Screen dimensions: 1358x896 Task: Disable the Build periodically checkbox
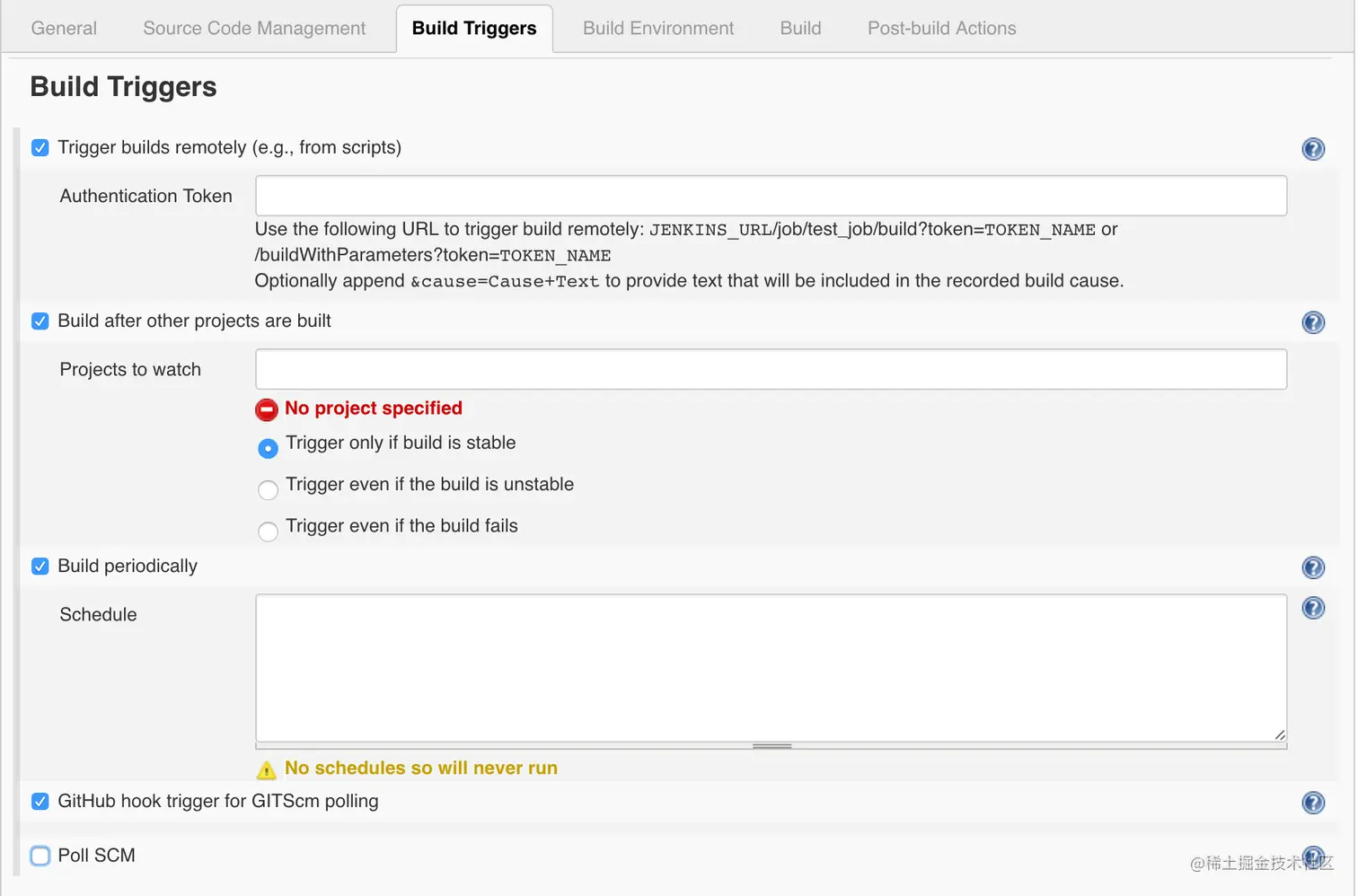[40, 566]
